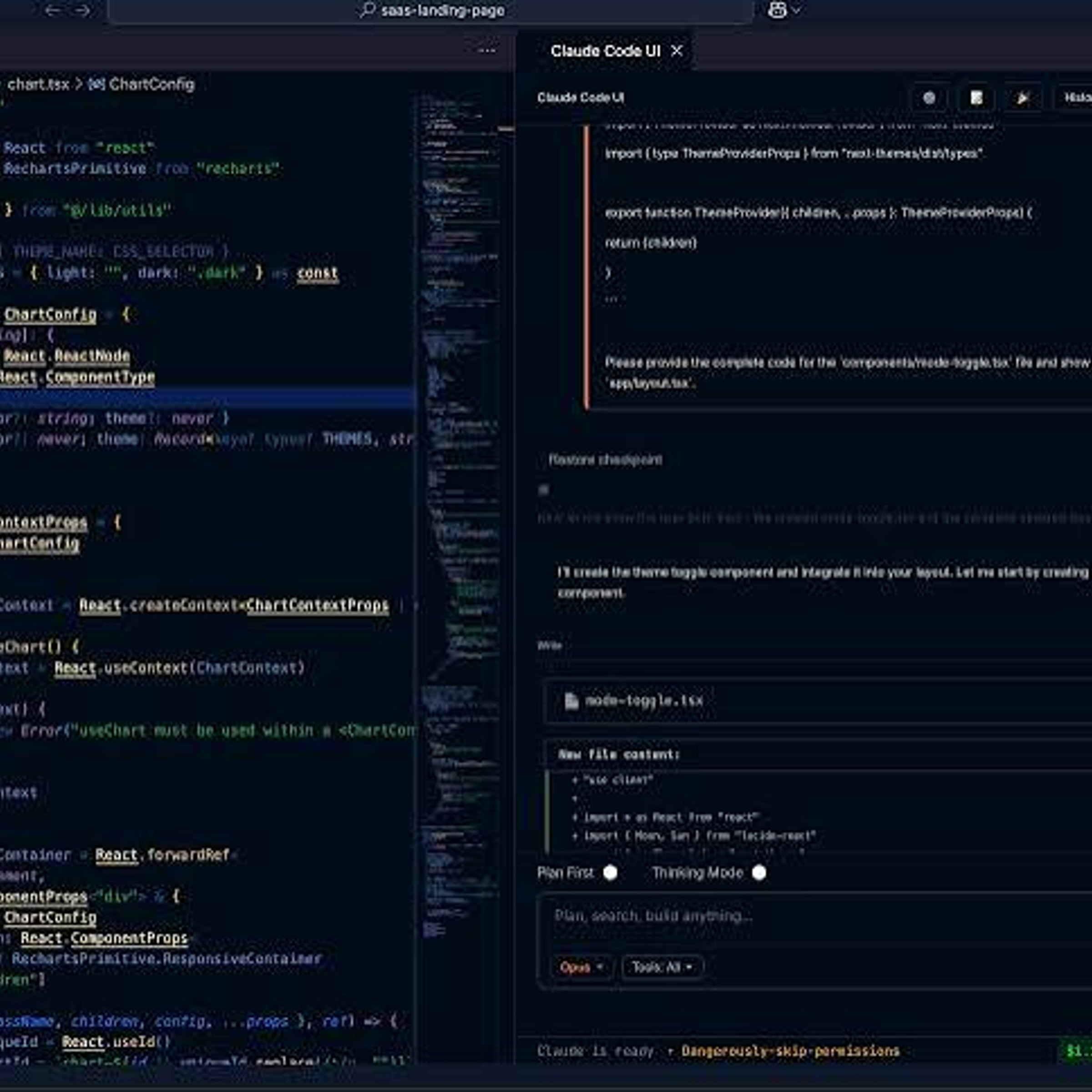Click the round gray settings icon in Claude panel header
This screenshot has height=1092, width=1092.
point(929,98)
